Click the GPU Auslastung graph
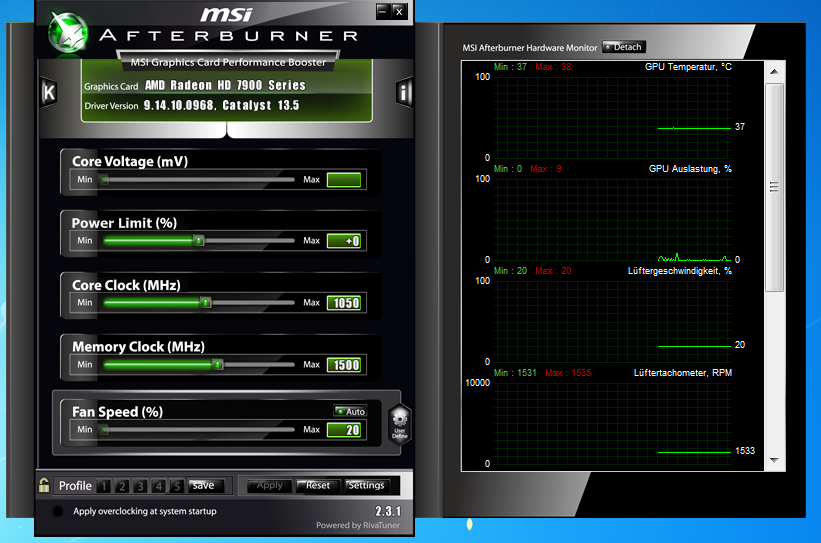The height and width of the screenshot is (543, 821). coord(613,220)
